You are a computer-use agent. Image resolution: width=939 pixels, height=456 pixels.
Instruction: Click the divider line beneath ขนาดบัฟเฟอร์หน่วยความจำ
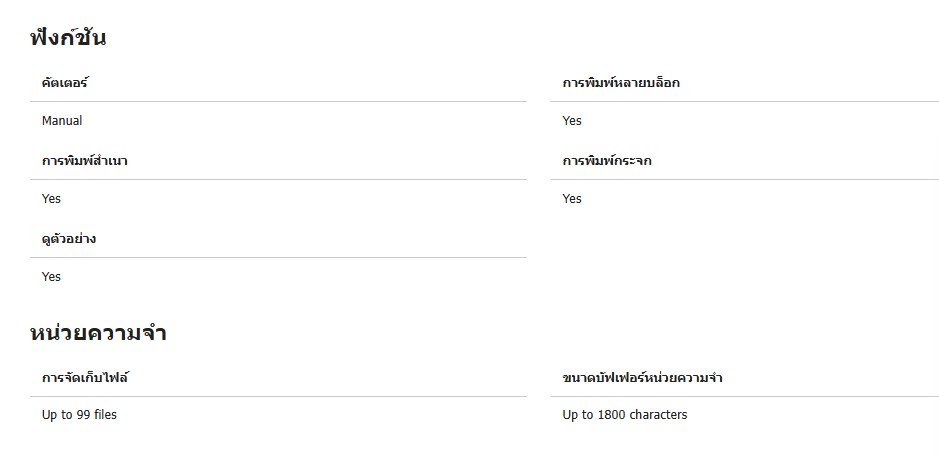(744, 396)
